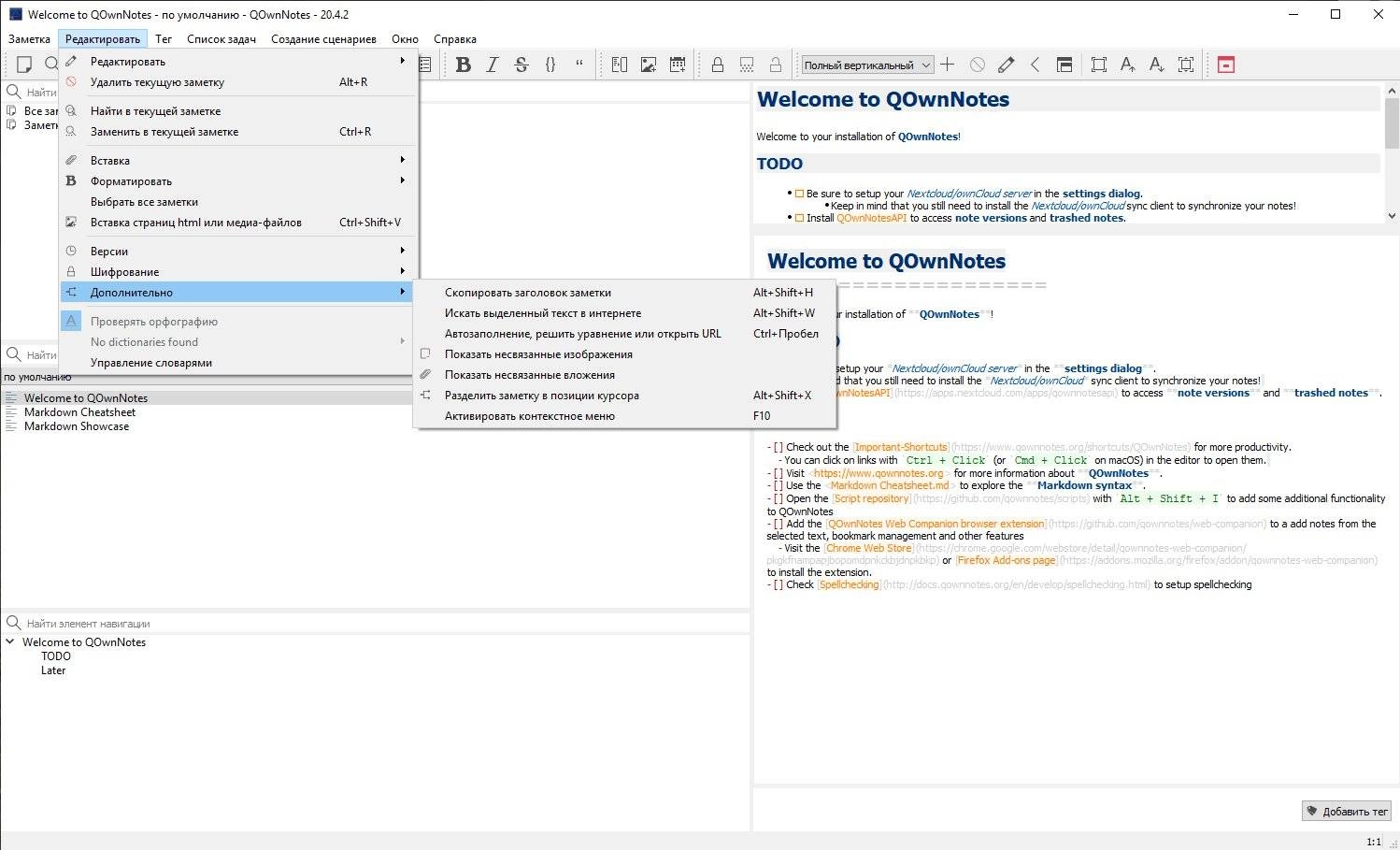Select Later item in navigation tree

click(53, 670)
